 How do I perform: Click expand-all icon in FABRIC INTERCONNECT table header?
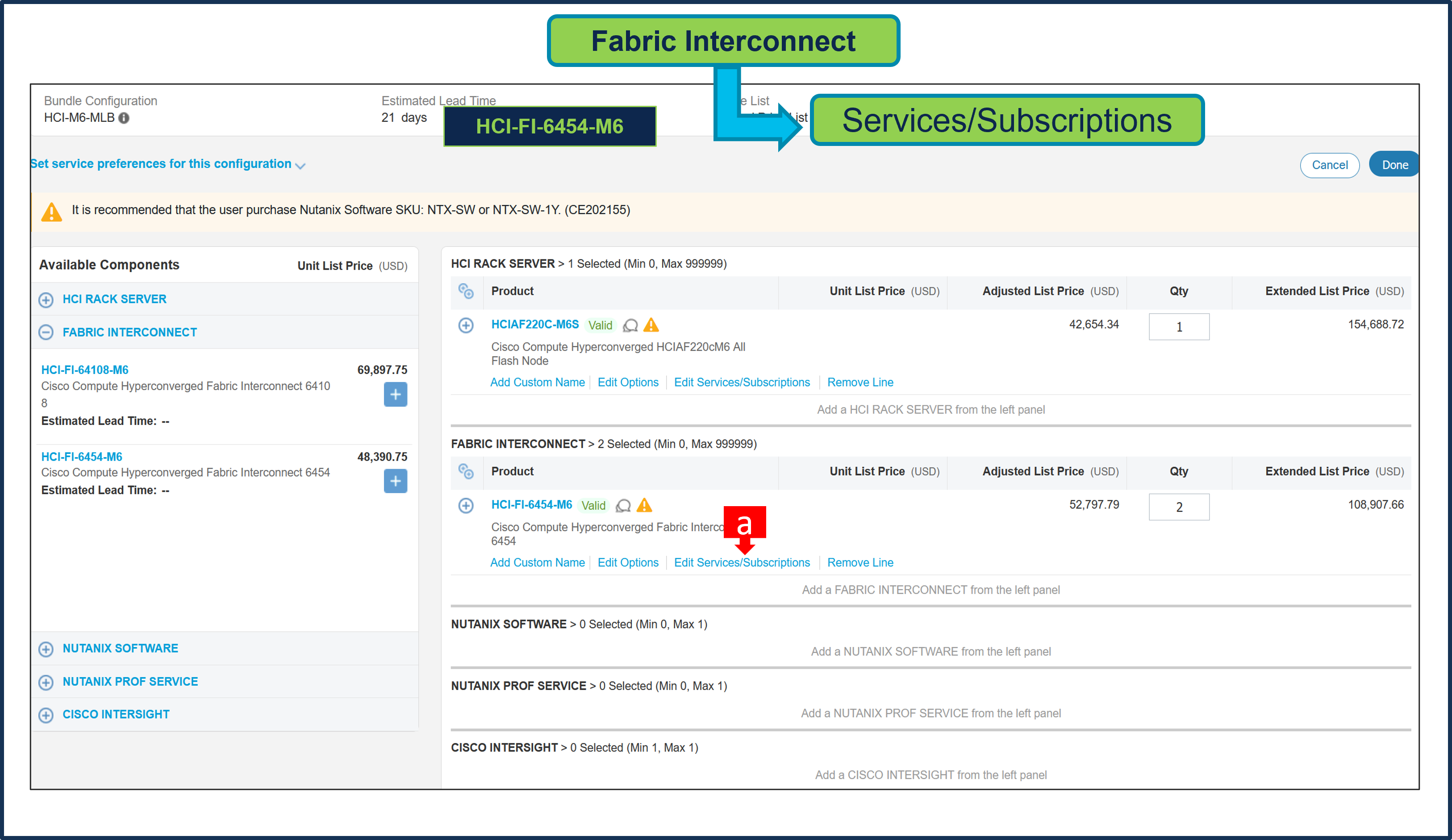tap(466, 472)
